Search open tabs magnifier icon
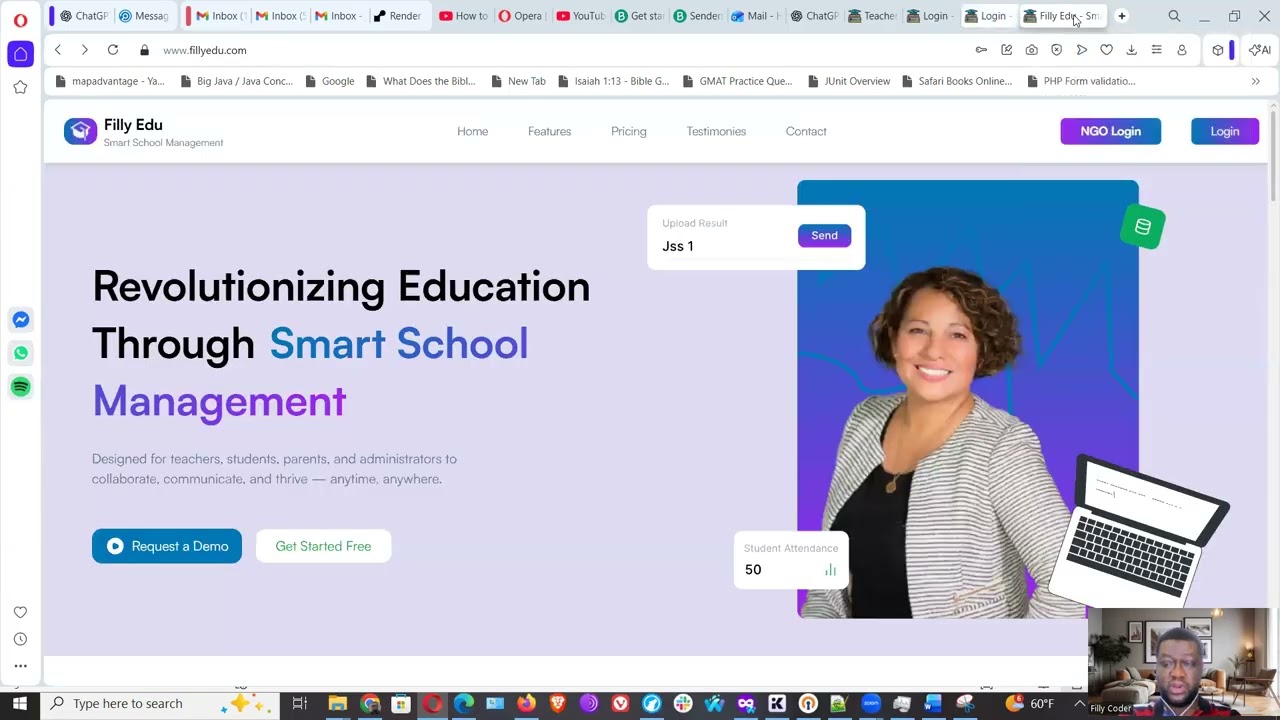The width and height of the screenshot is (1280, 720). (x=1174, y=16)
